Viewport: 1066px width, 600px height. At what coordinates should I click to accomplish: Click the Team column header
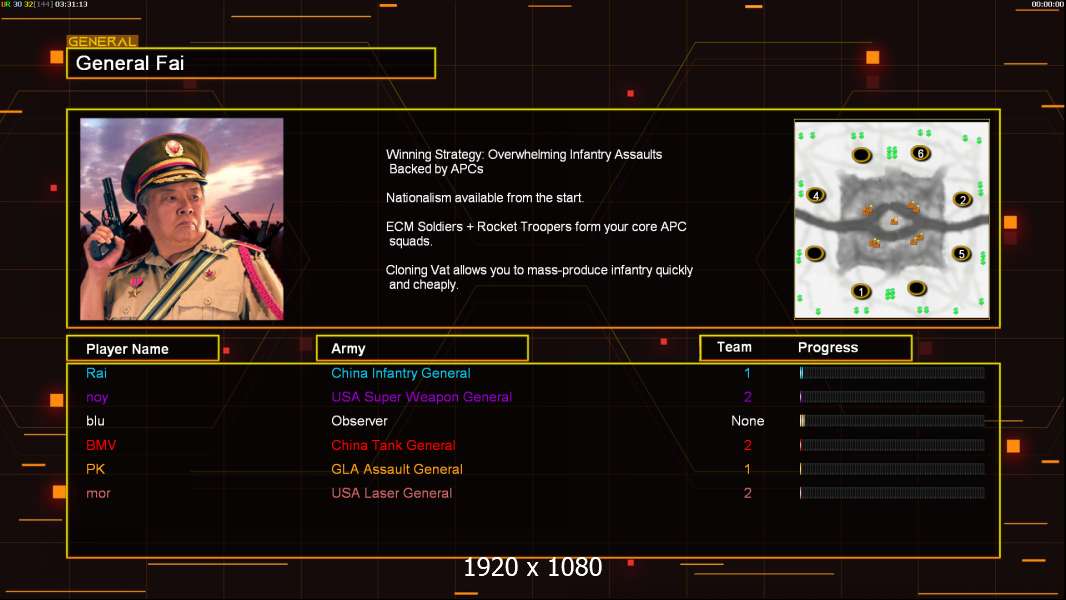734,347
